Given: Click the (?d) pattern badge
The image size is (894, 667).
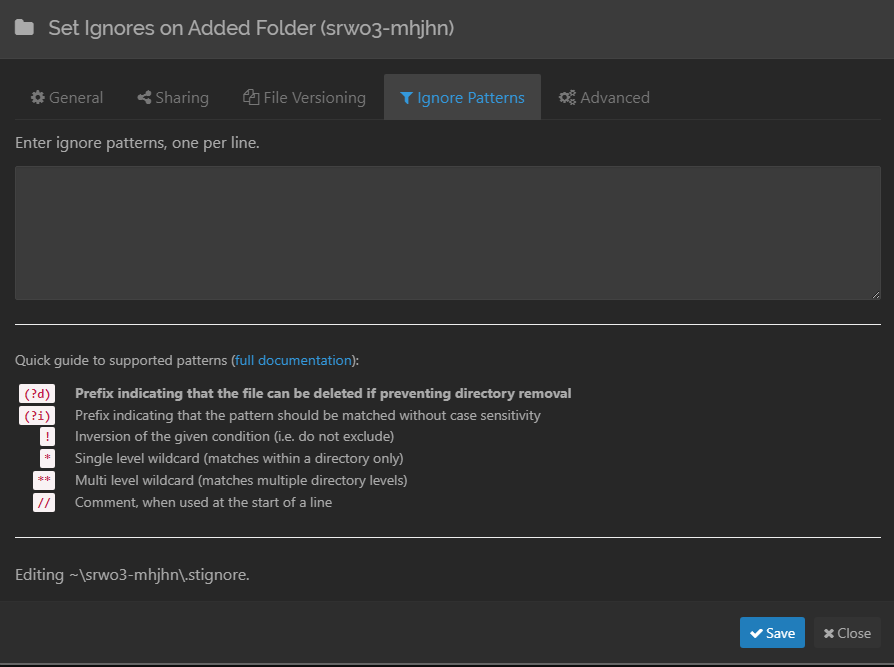Looking at the screenshot, I should (x=37, y=394).
